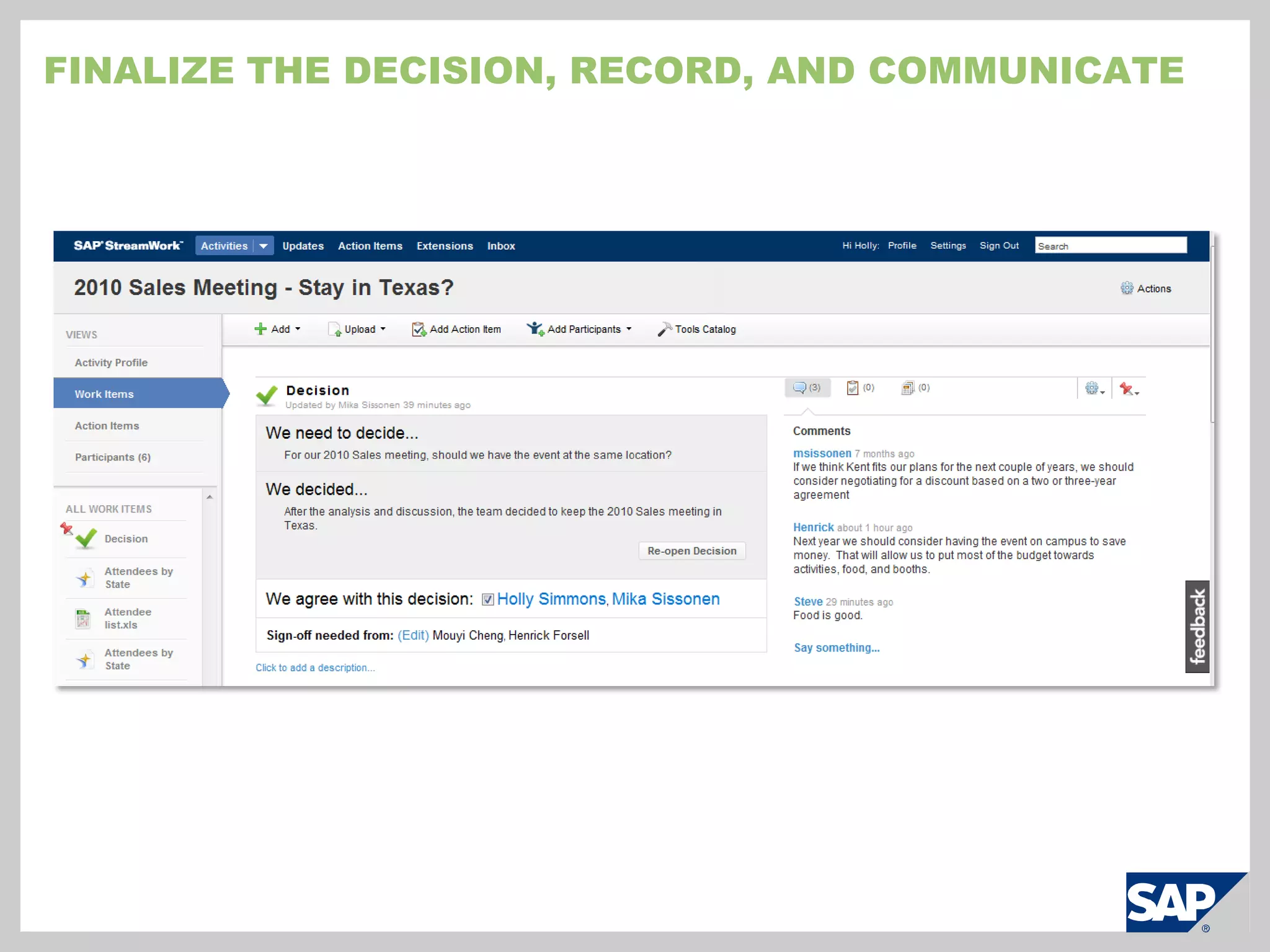
Task: Click the Say something... link
Action: tap(837, 648)
